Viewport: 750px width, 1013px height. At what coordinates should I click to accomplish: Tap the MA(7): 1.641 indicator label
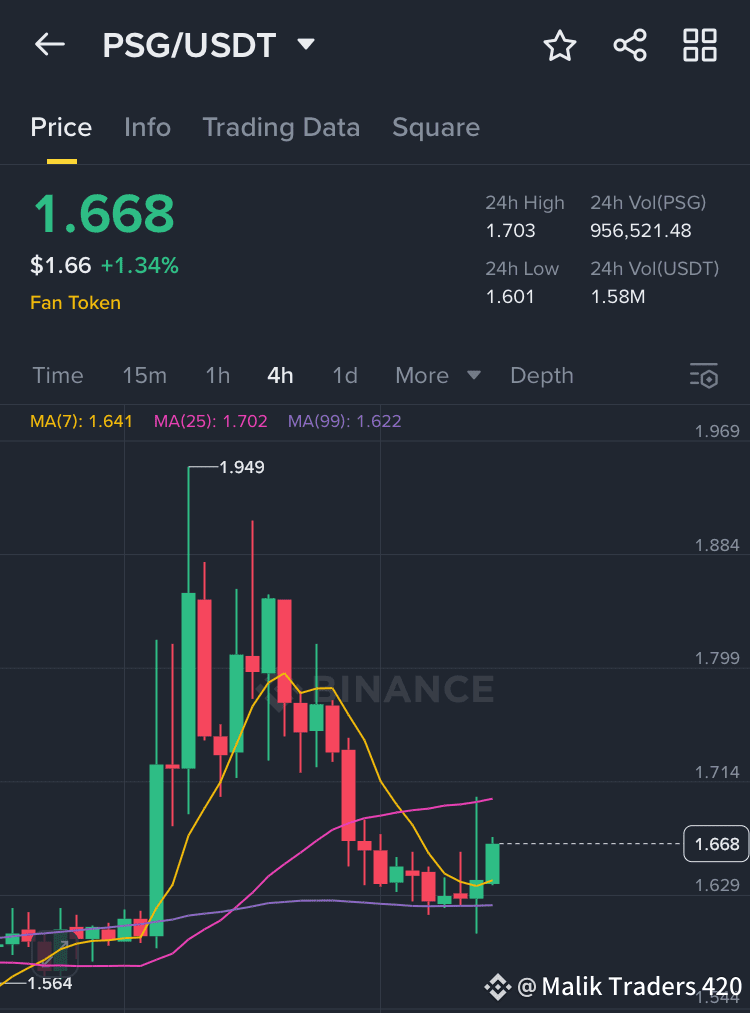[81, 421]
